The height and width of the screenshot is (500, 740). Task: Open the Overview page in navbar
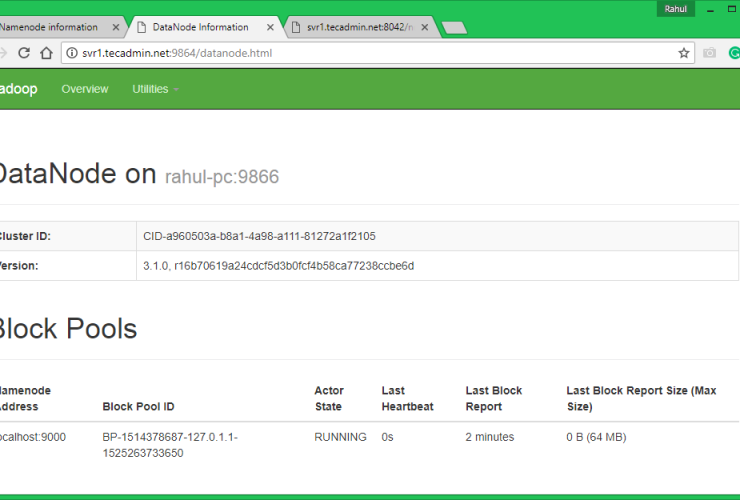coord(85,89)
